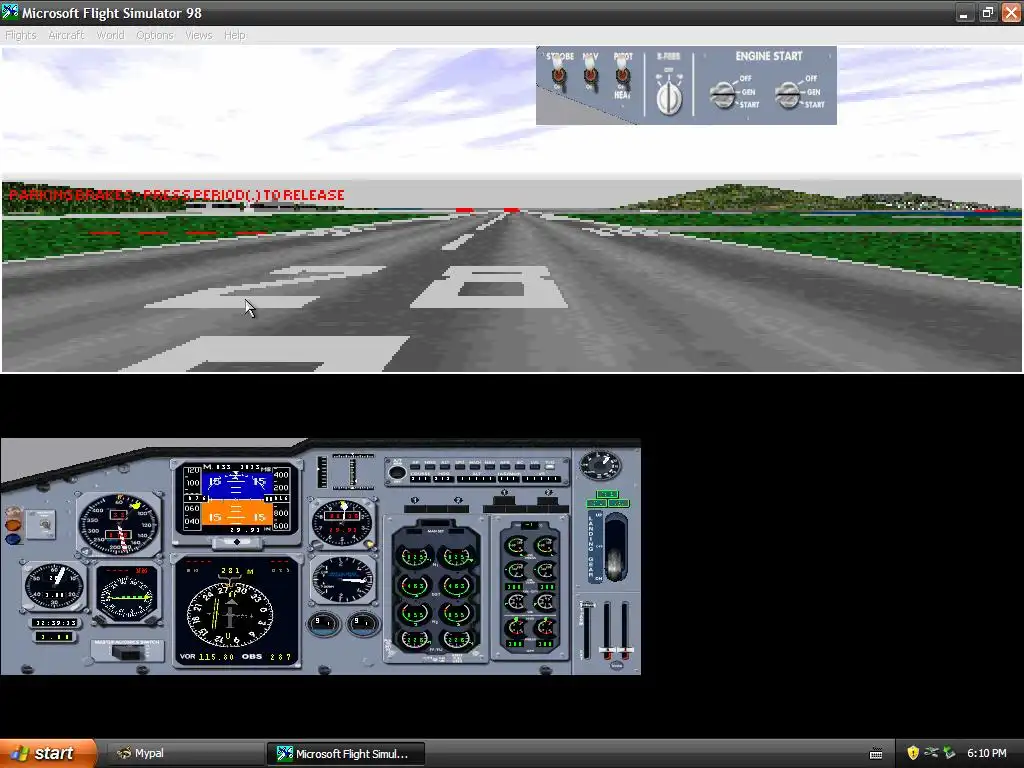Open the Views menu
The width and height of the screenshot is (1024, 768).
(x=199, y=35)
